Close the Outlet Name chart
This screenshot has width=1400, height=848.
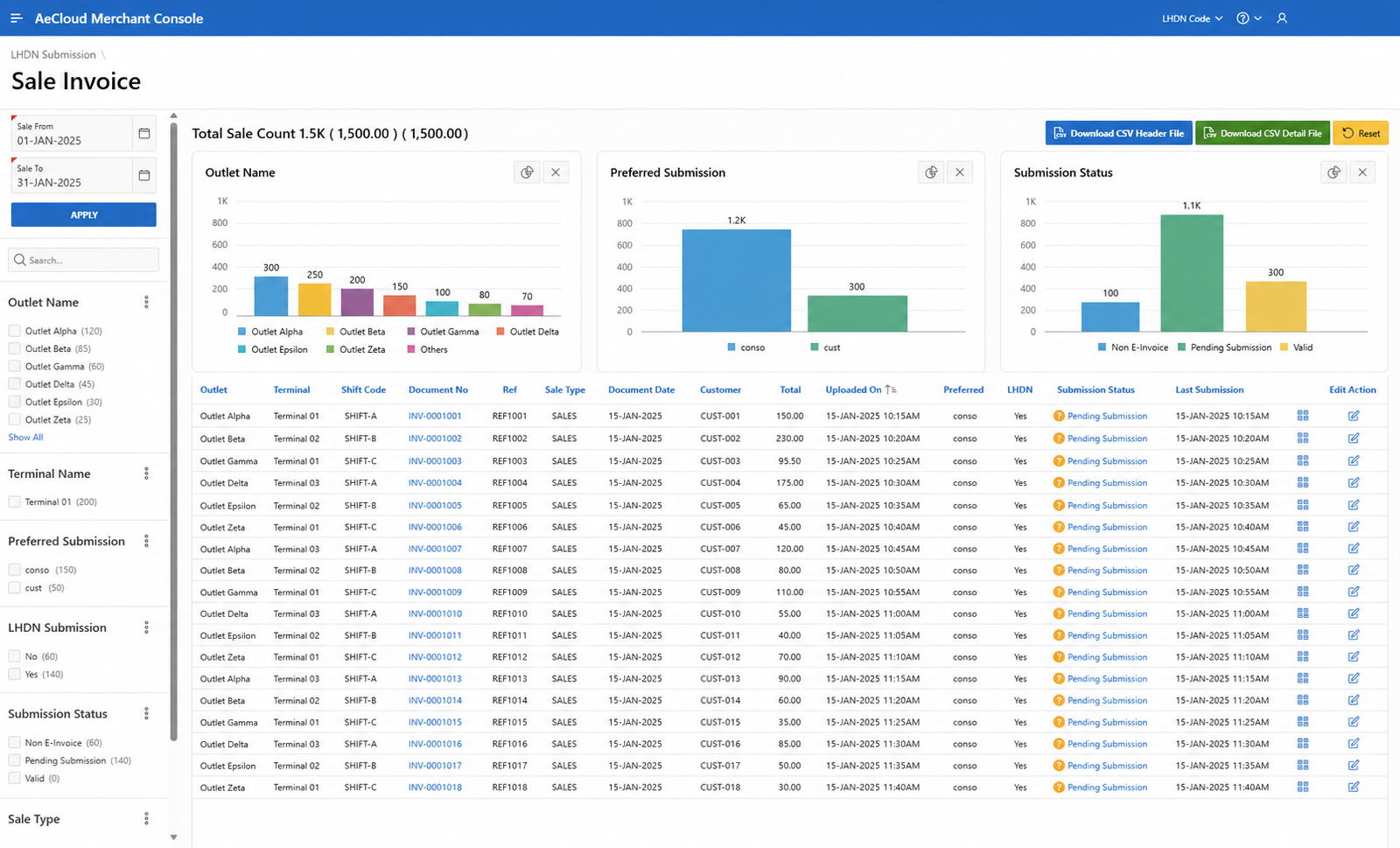(x=556, y=172)
